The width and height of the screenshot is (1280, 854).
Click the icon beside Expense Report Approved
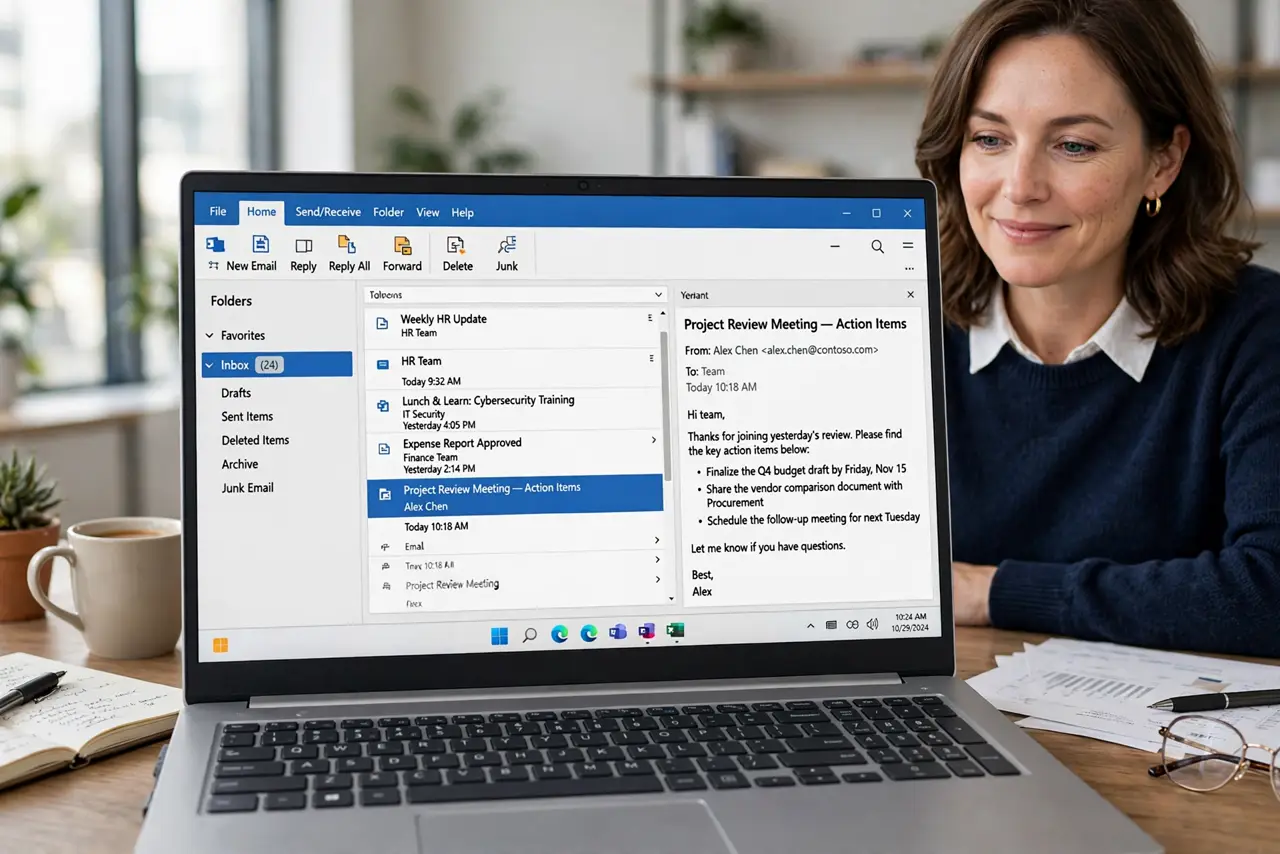(383, 449)
